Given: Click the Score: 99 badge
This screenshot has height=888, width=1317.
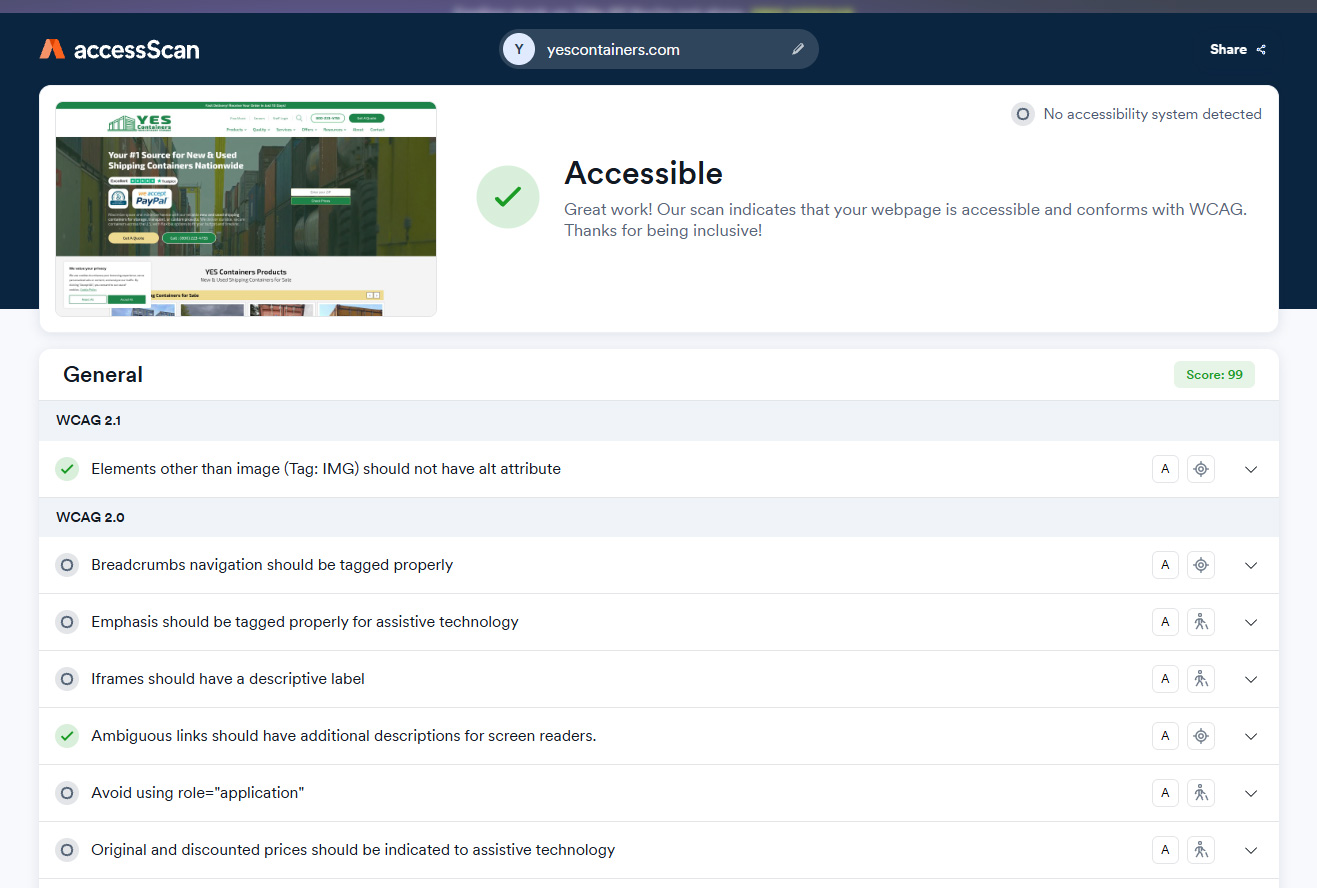Looking at the screenshot, I should tap(1213, 375).
